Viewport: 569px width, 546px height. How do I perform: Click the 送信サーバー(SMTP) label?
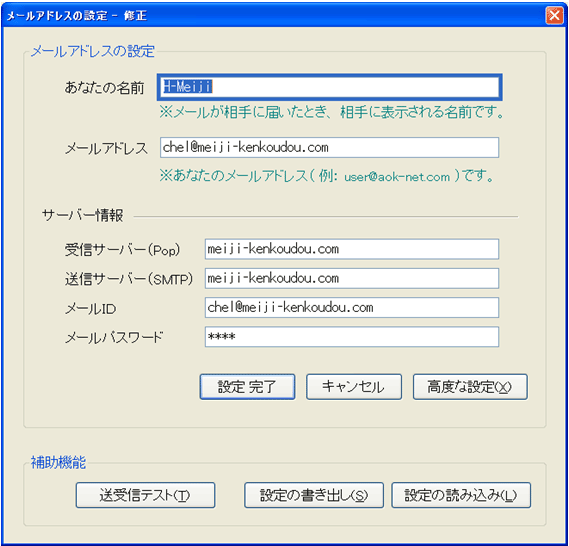(129, 279)
